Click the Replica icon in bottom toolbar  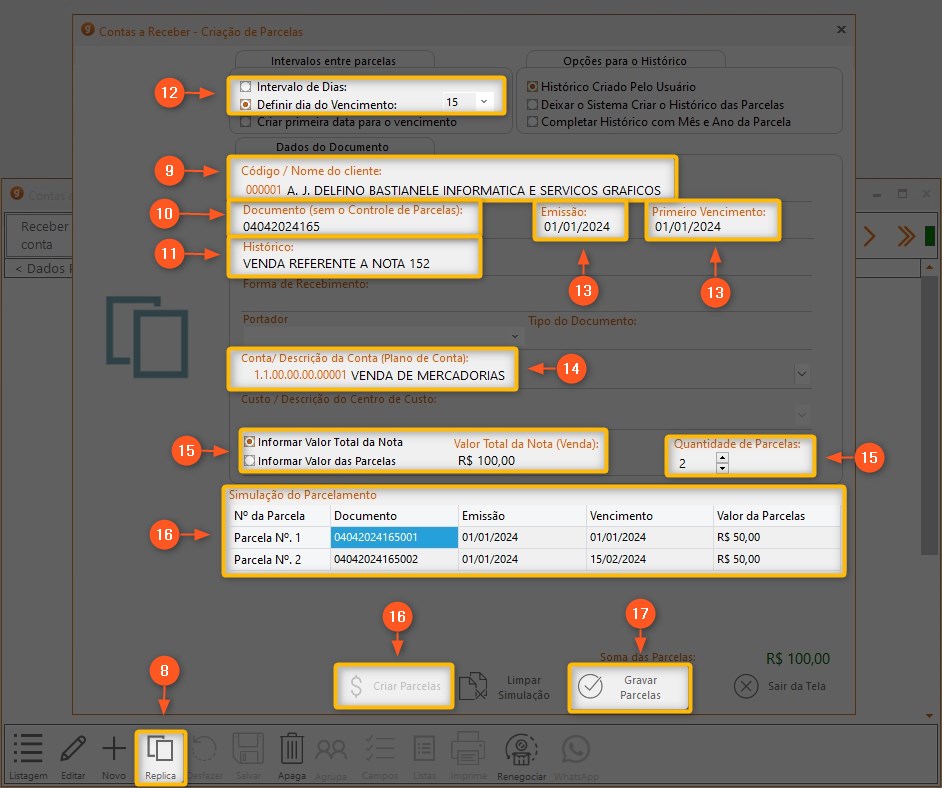pos(160,752)
